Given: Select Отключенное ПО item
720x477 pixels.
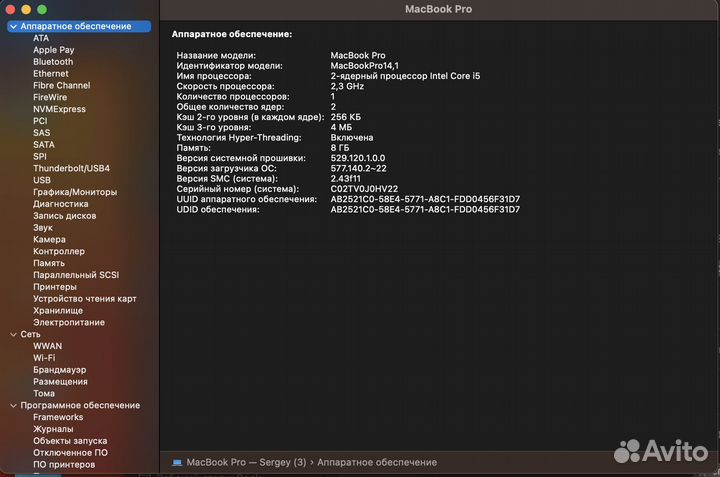Looking at the screenshot, I should (70, 453).
